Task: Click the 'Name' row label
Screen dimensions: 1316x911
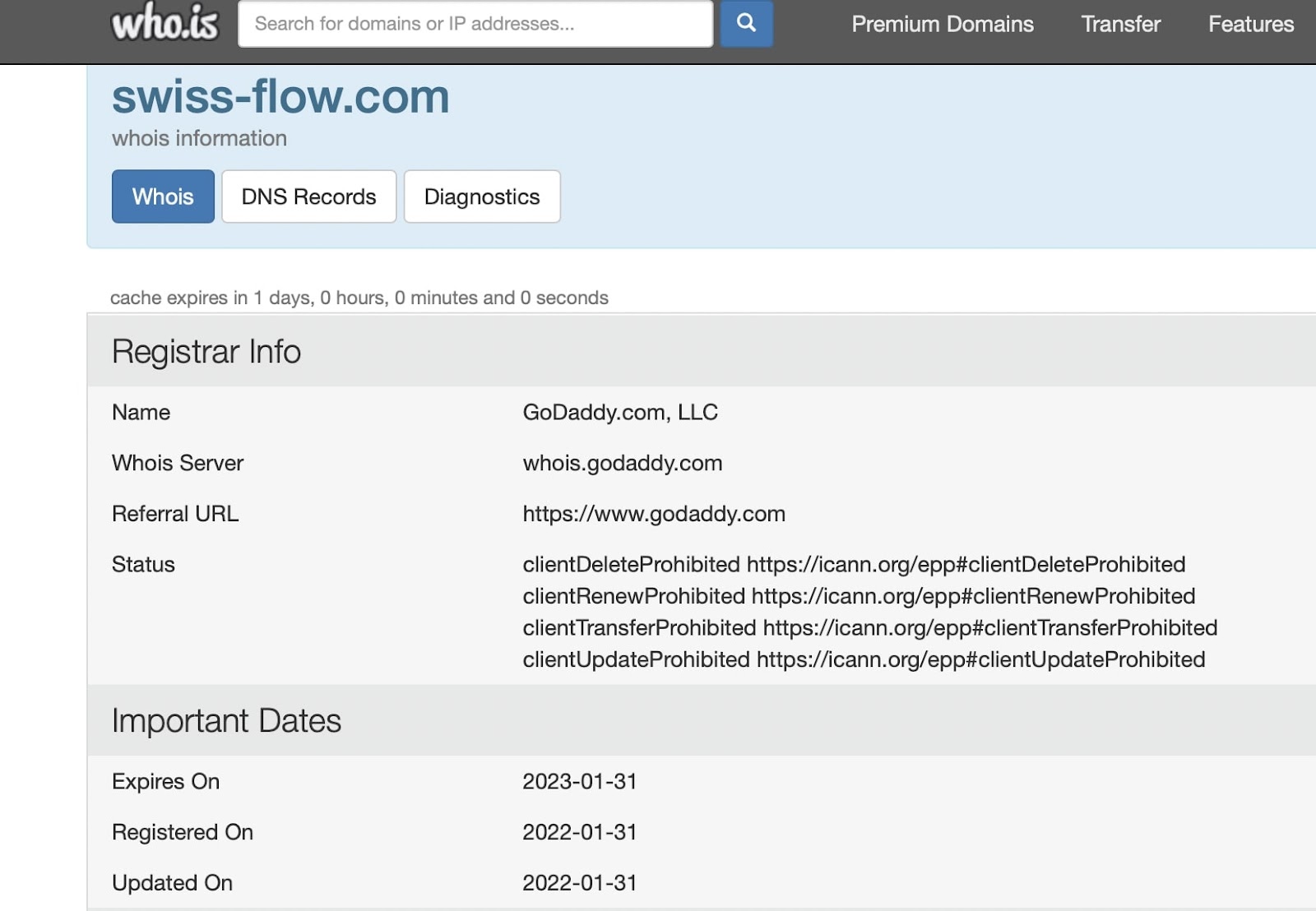Action: pyautogui.click(x=141, y=412)
